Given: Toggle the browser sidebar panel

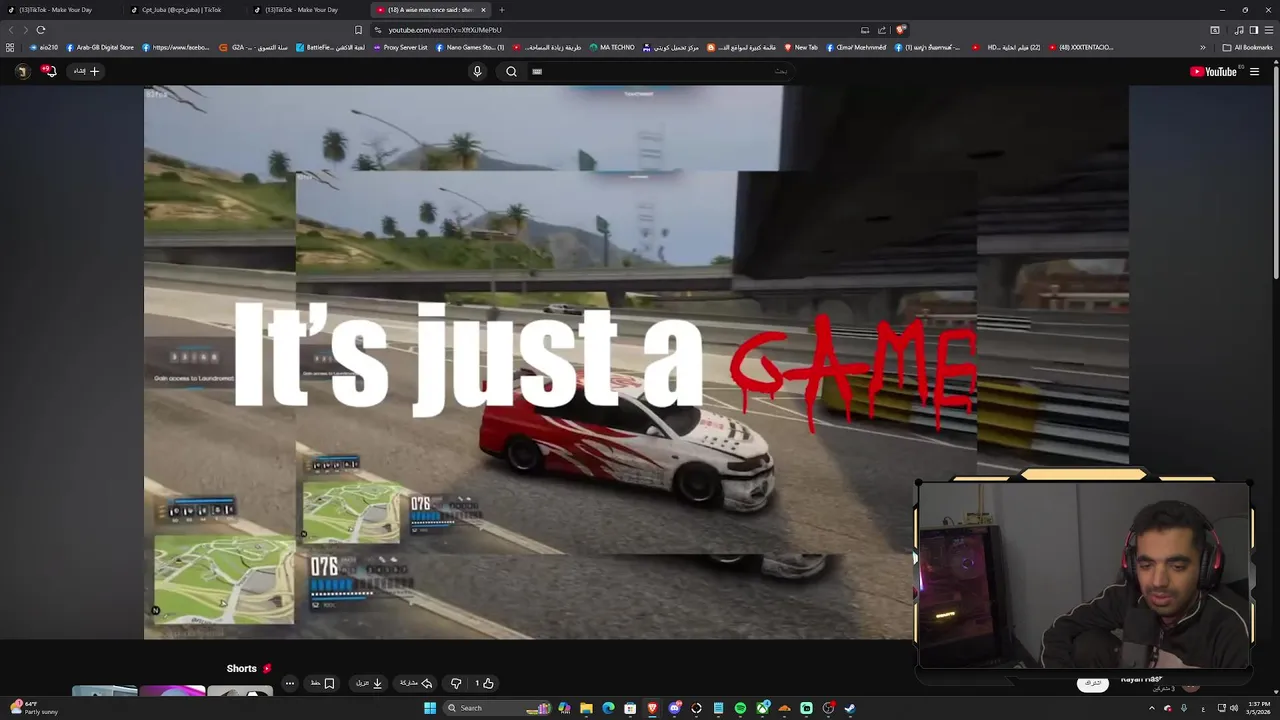Looking at the screenshot, I should pos(1254,30).
